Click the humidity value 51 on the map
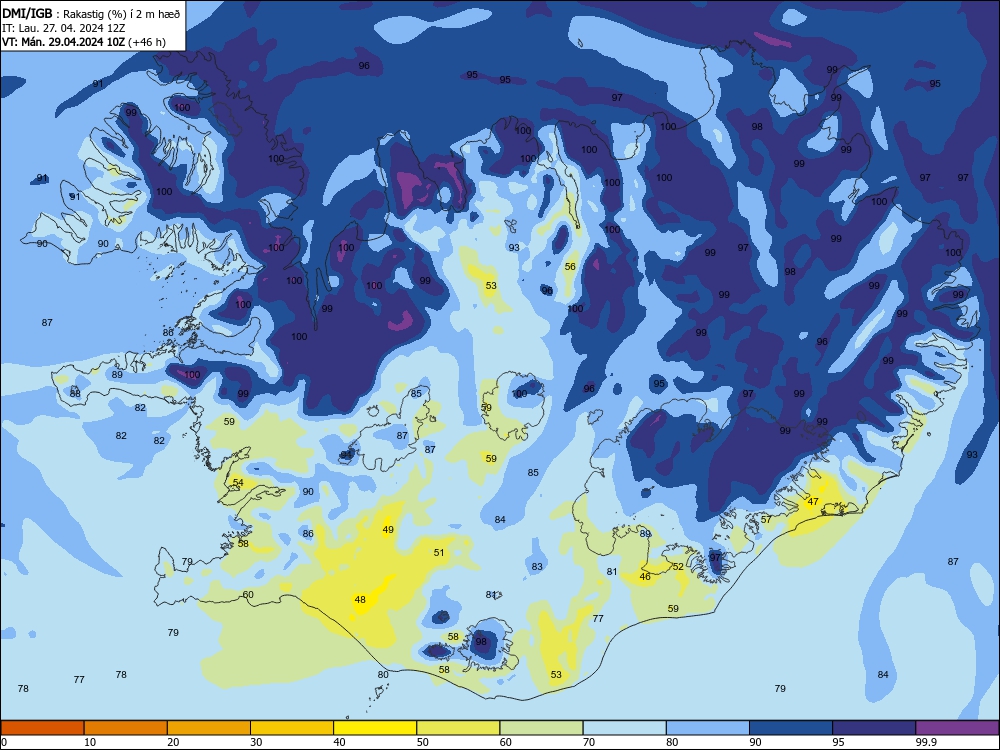The image size is (1000, 750). [x=439, y=552]
